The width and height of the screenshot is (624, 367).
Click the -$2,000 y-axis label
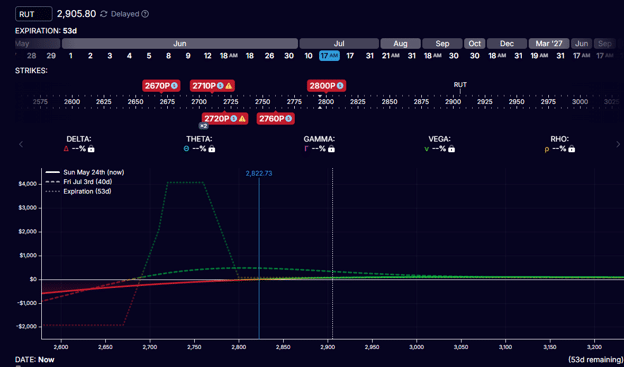(x=26, y=326)
